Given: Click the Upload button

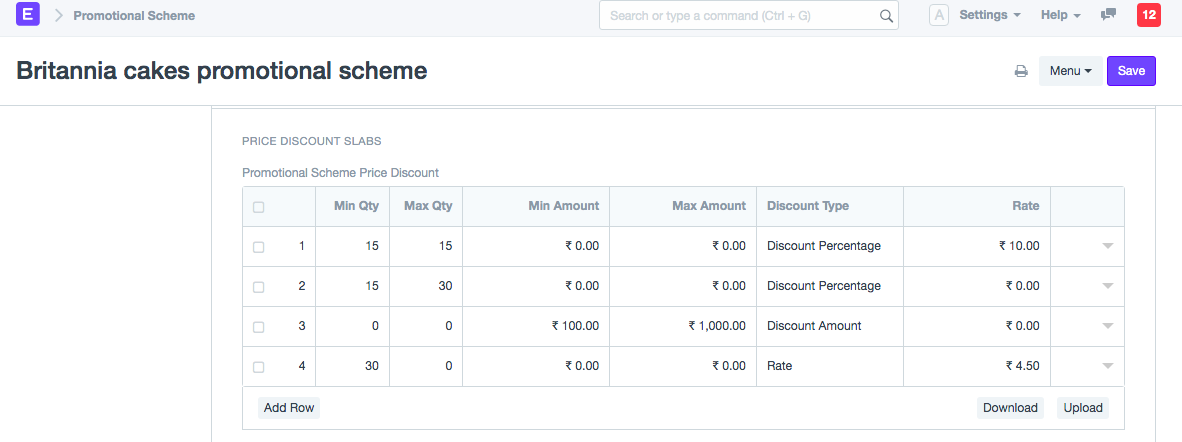Looking at the screenshot, I should (x=1082, y=408).
